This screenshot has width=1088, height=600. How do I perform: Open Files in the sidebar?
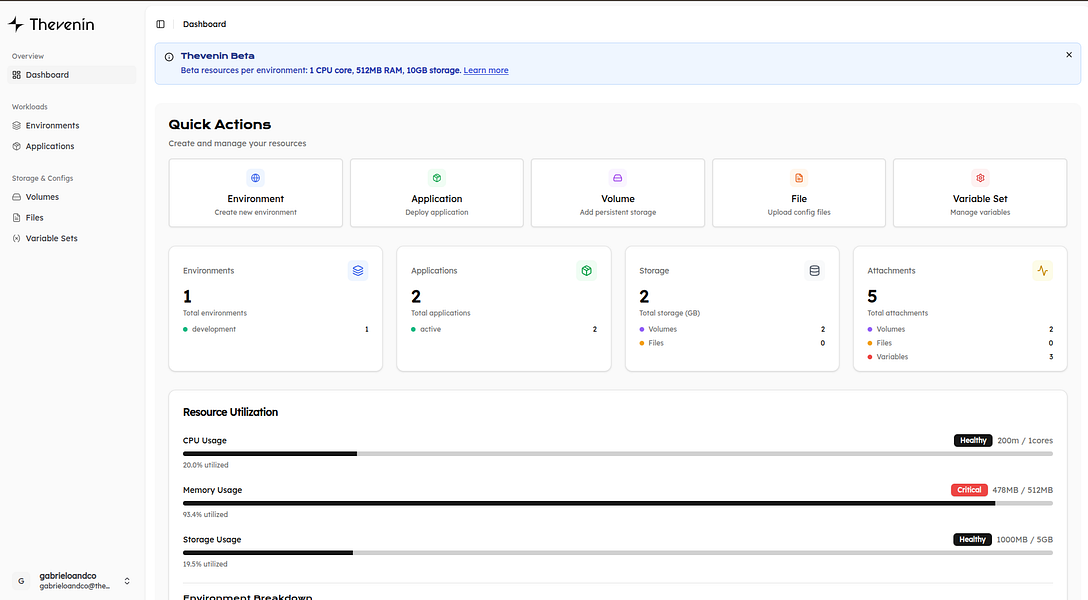click(x=71, y=218)
